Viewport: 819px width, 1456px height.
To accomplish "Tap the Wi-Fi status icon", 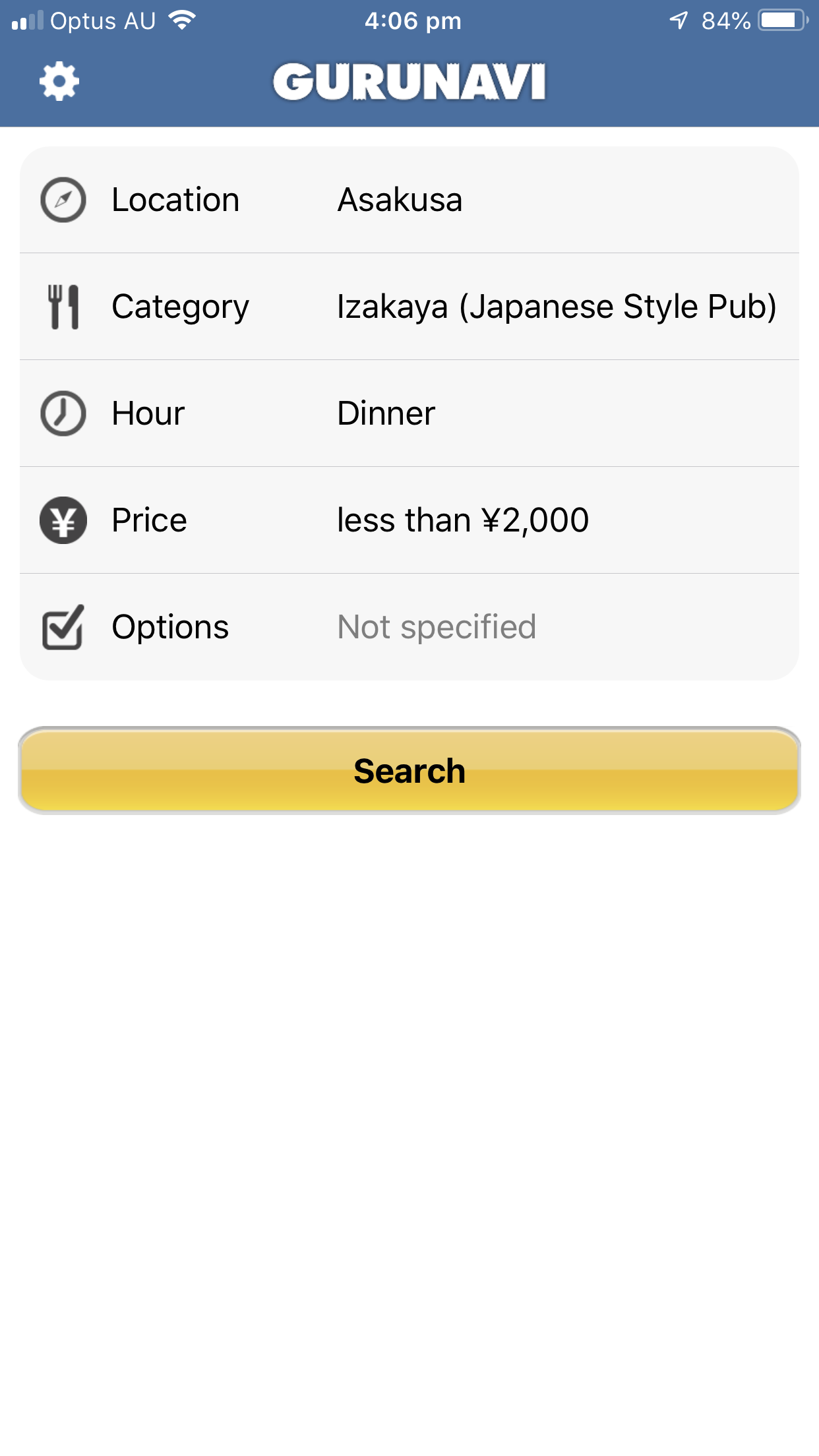I will click(x=182, y=20).
